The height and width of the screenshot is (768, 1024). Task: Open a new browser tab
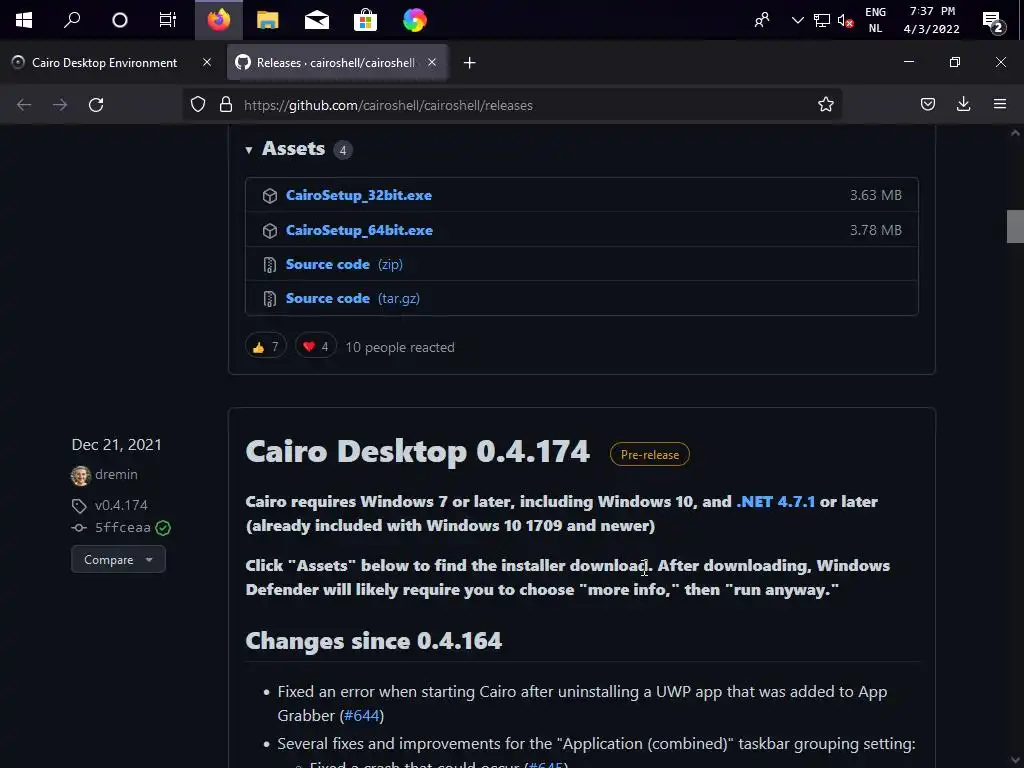(x=470, y=63)
